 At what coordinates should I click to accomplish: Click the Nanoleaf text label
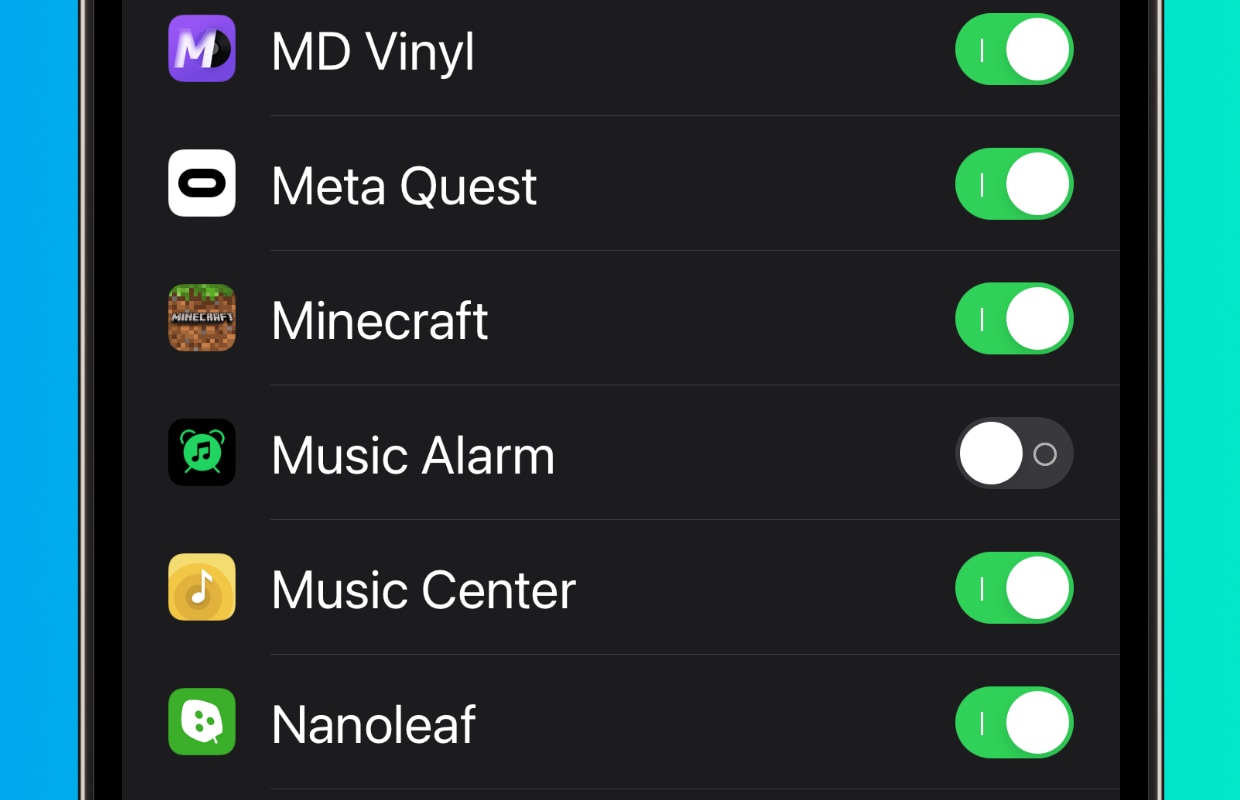(x=374, y=724)
